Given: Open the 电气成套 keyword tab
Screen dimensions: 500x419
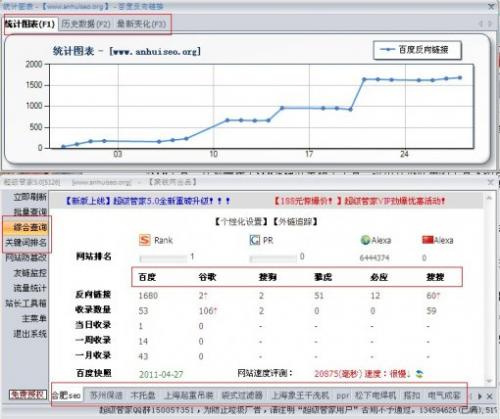Looking at the screenshot, I should point(444,396).
